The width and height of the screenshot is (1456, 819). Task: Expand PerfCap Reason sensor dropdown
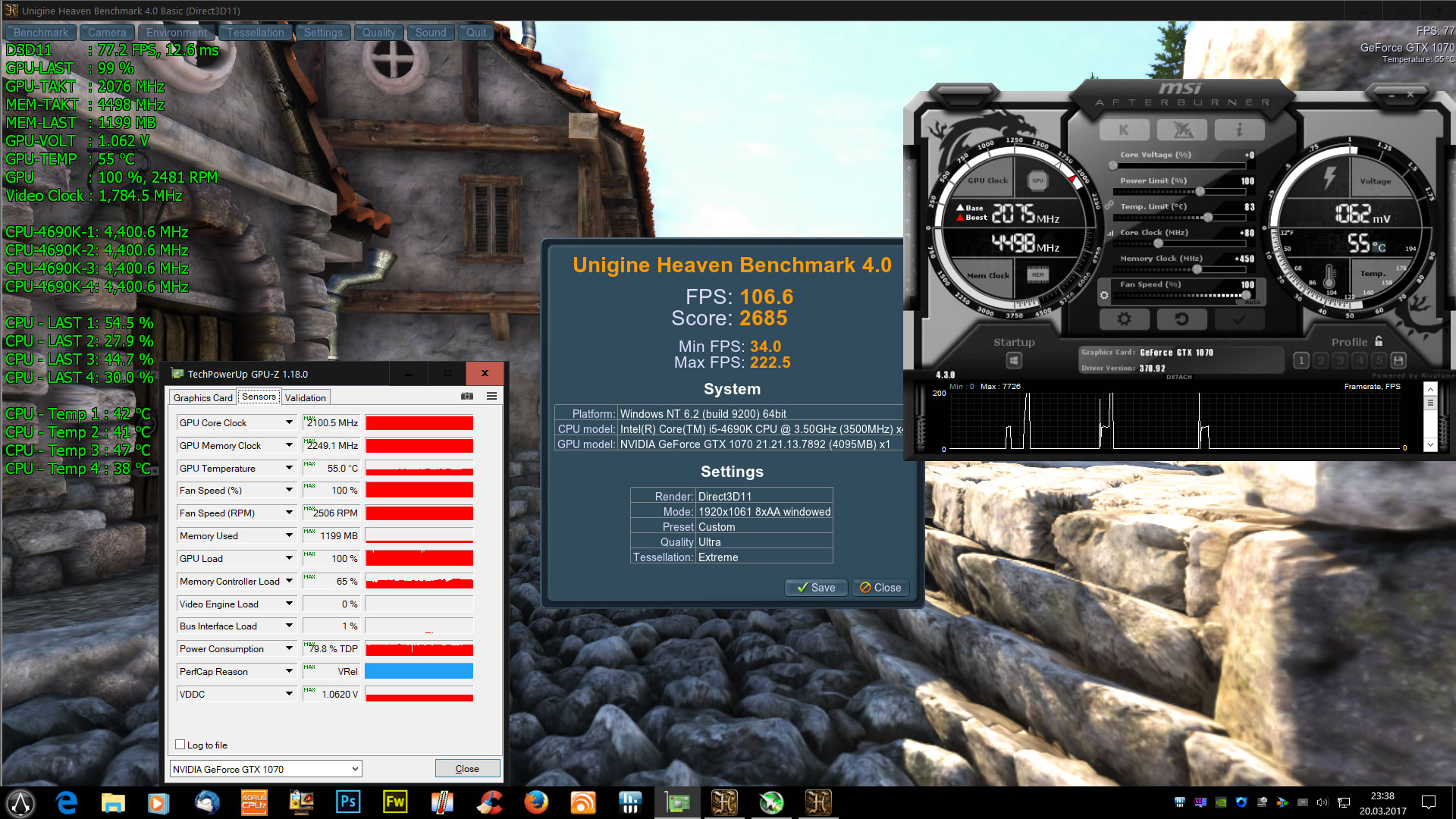pyautogui.click(x=289, y=672)
